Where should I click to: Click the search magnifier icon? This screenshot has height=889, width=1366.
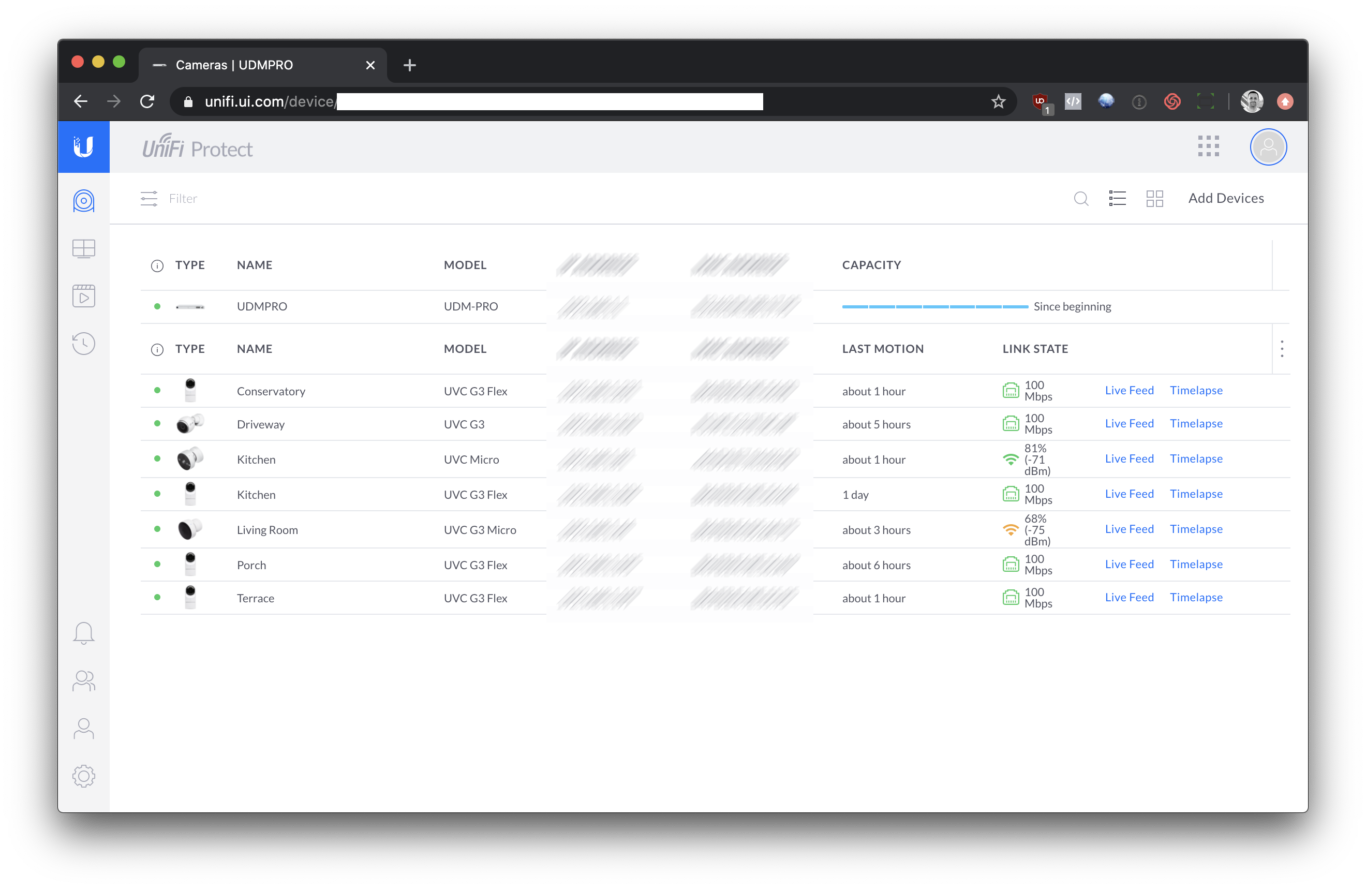pyautogui.click(x=1081, y=199)
